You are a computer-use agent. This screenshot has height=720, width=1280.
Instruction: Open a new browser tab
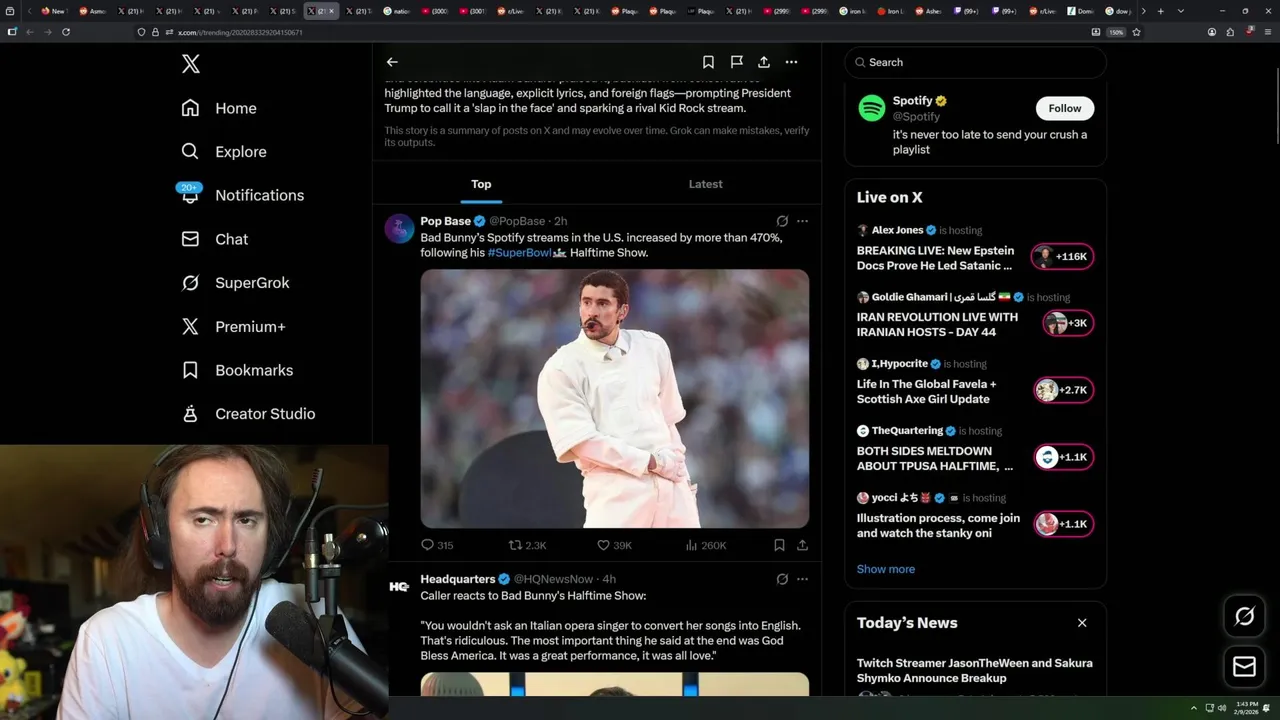coord(1160,11)
